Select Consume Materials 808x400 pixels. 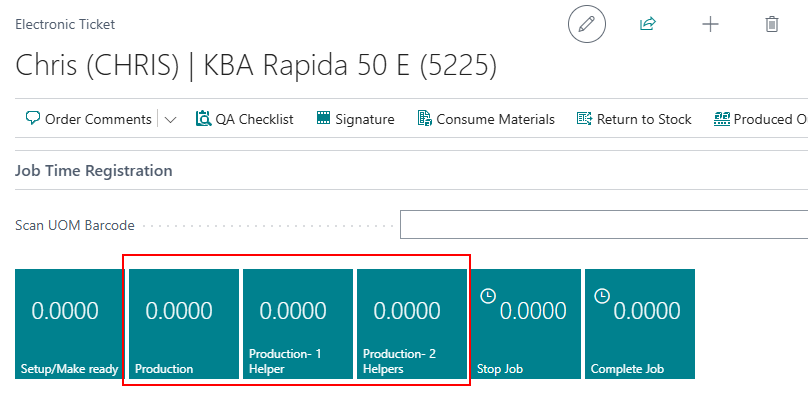tap(486, 119)
